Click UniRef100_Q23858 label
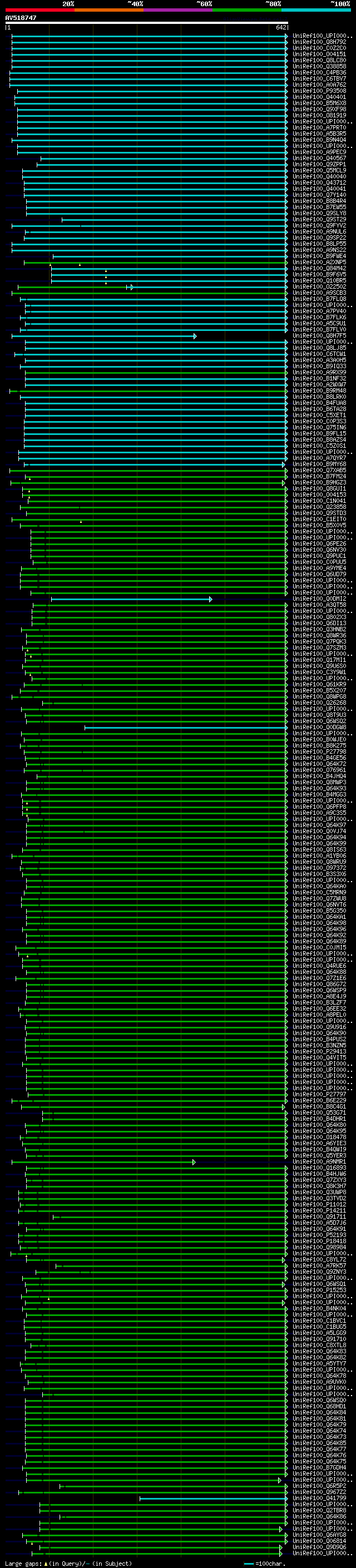The width and height of the screenshot is (356, 1568). pyautogui.click(x=319, y=507)
